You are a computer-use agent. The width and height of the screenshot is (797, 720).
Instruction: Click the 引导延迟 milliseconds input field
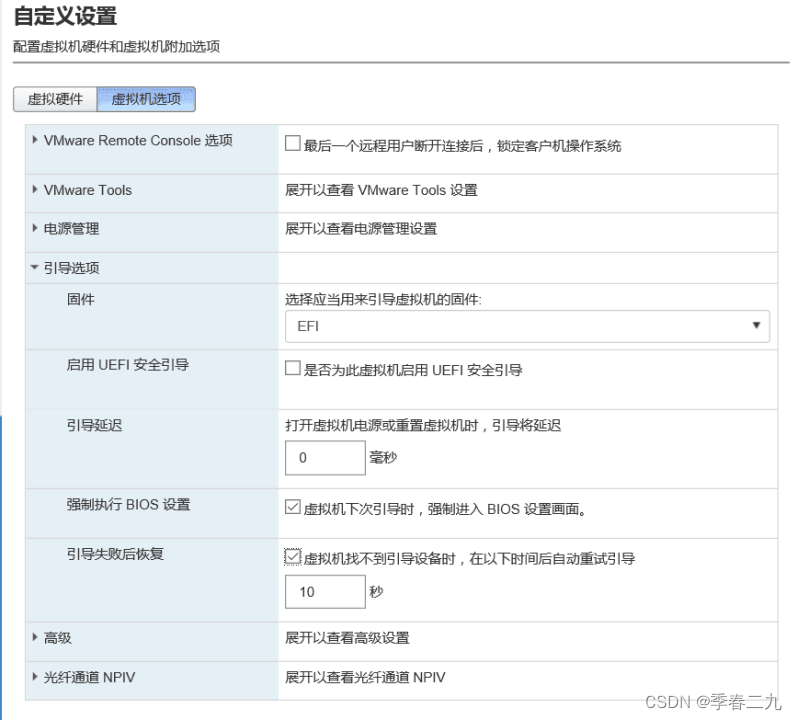pos(325,458)
